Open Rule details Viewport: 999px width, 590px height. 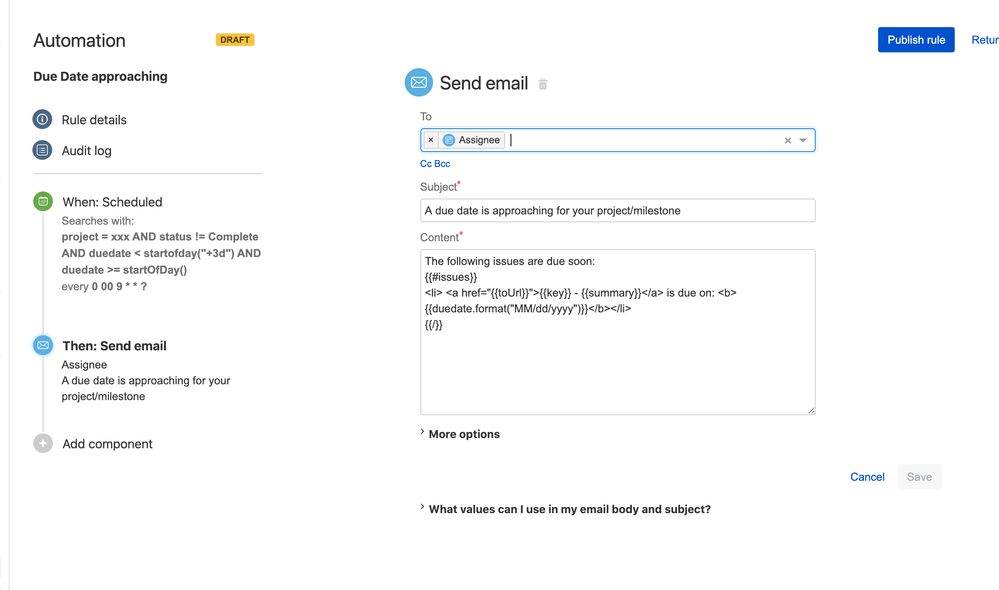point(94,120)
